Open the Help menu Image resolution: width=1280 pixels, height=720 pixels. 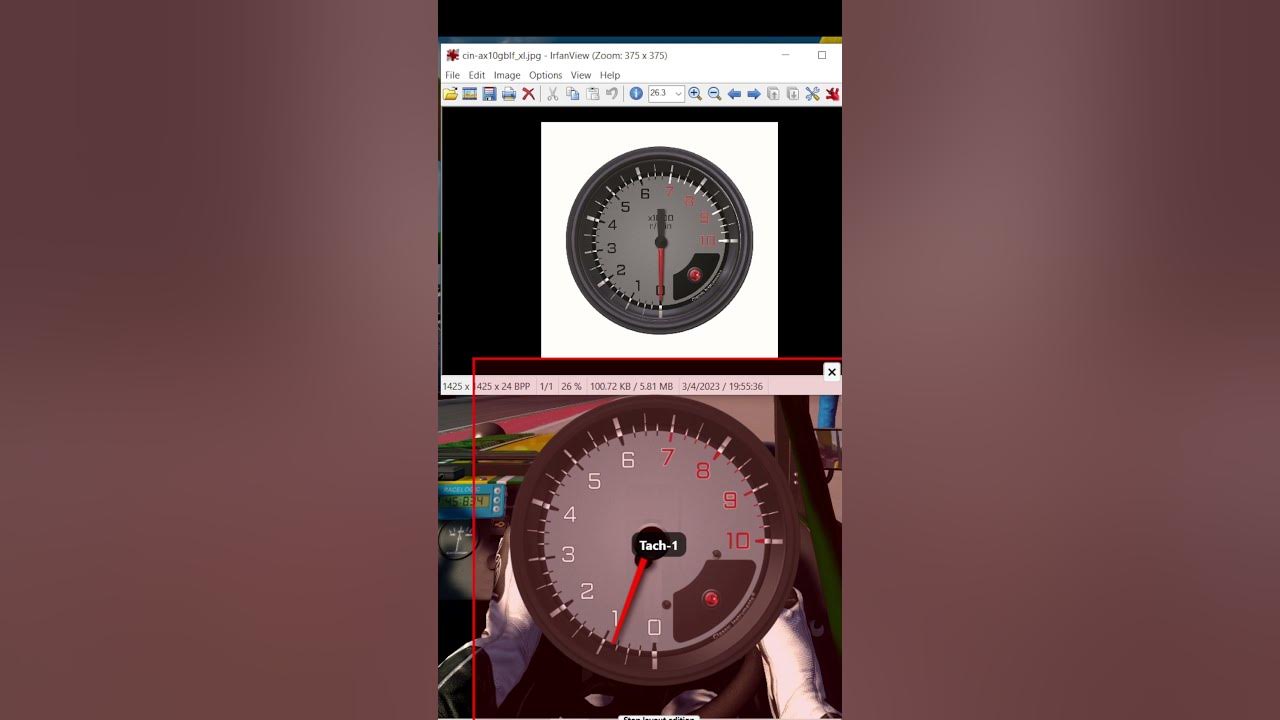tap(610, 75)
